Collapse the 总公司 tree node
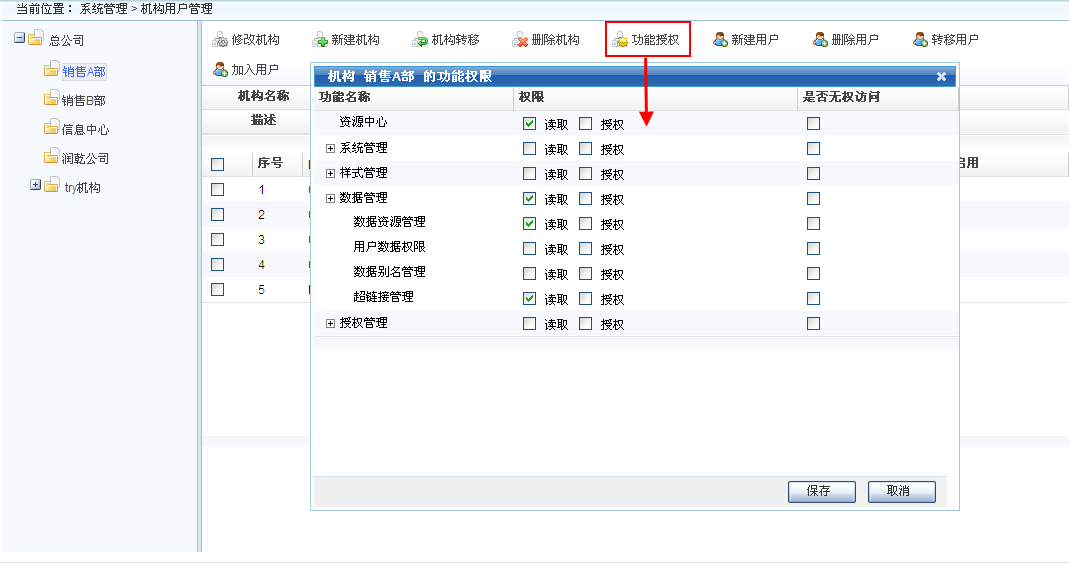Image resolution: width=1069 pixels, height=563 pixels. pos(19,38)
